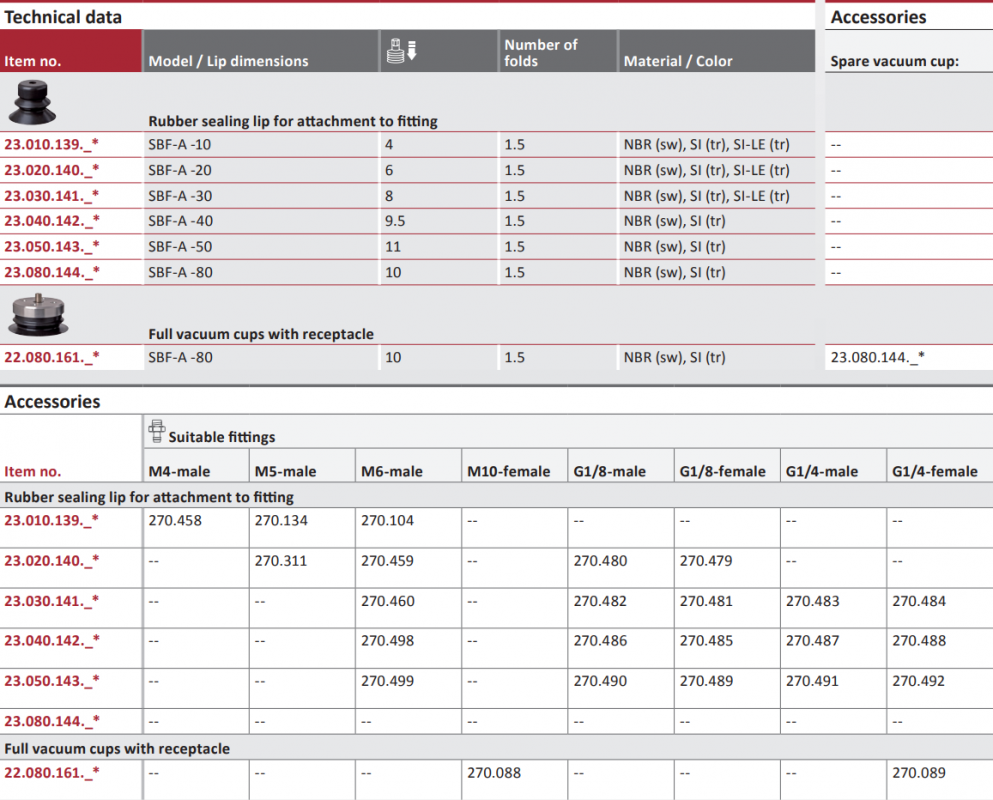
Task: Click model SBF-A -10
Action: tap(179, 144)
